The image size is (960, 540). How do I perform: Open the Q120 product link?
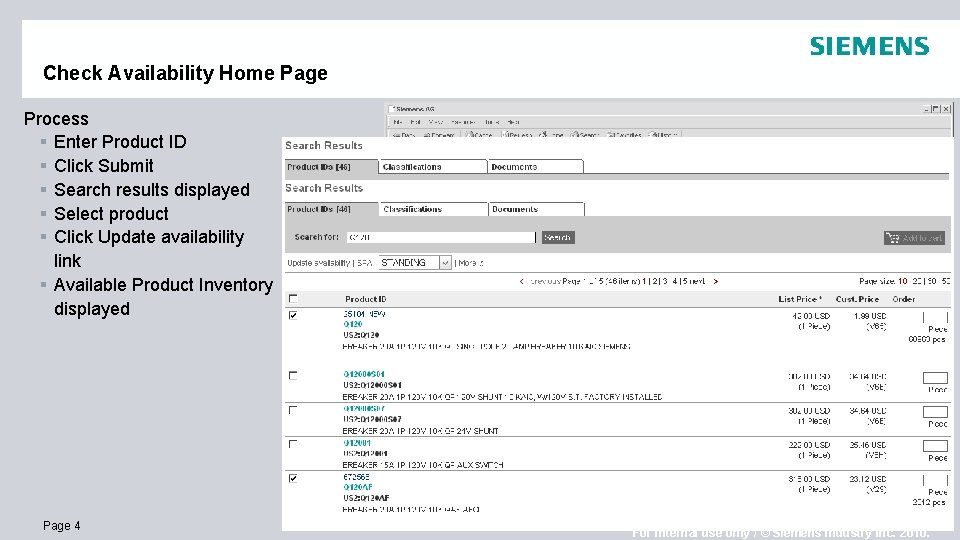click(353, 324)
